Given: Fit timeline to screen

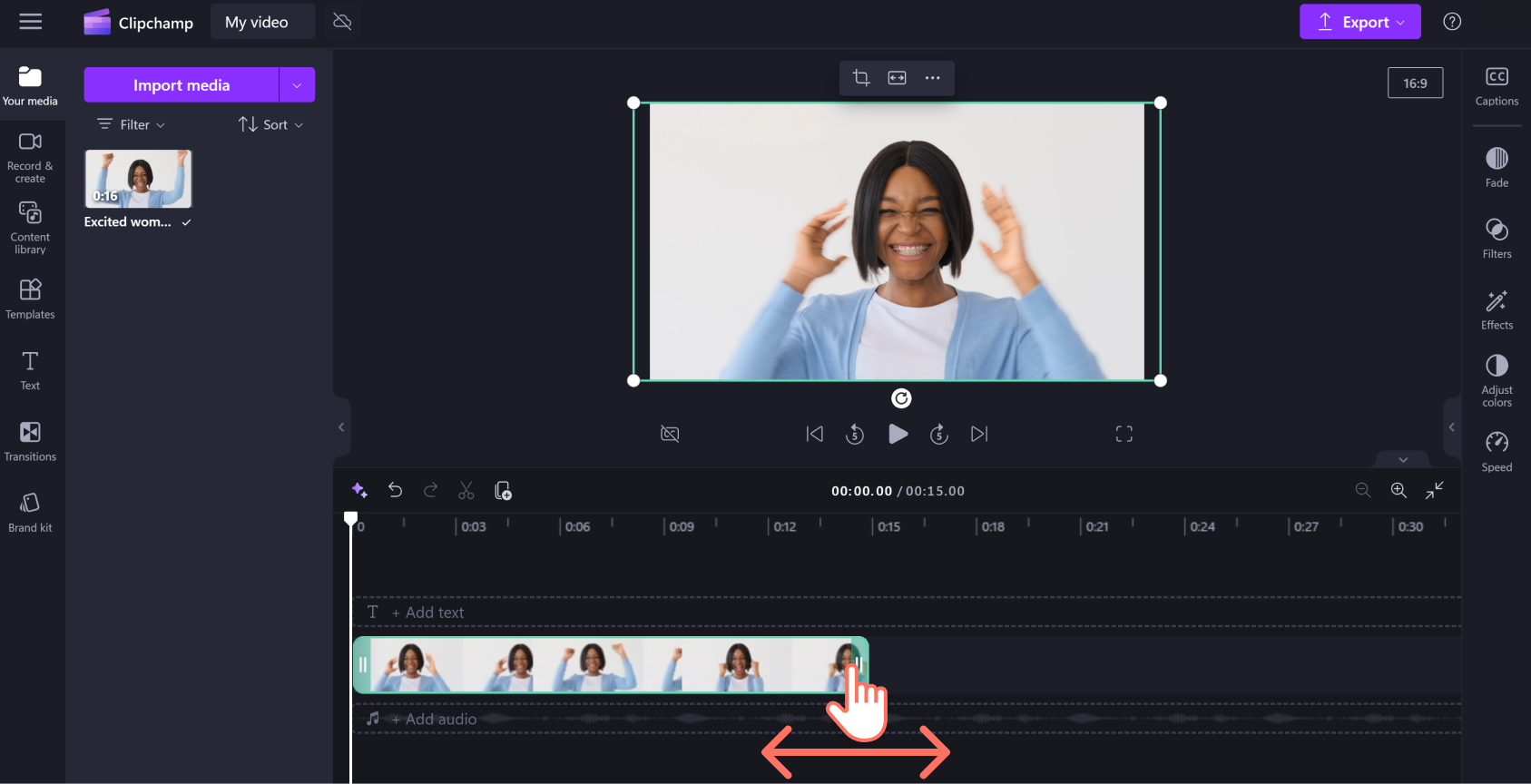Looking at the screenshot, I should (1435, 490).
